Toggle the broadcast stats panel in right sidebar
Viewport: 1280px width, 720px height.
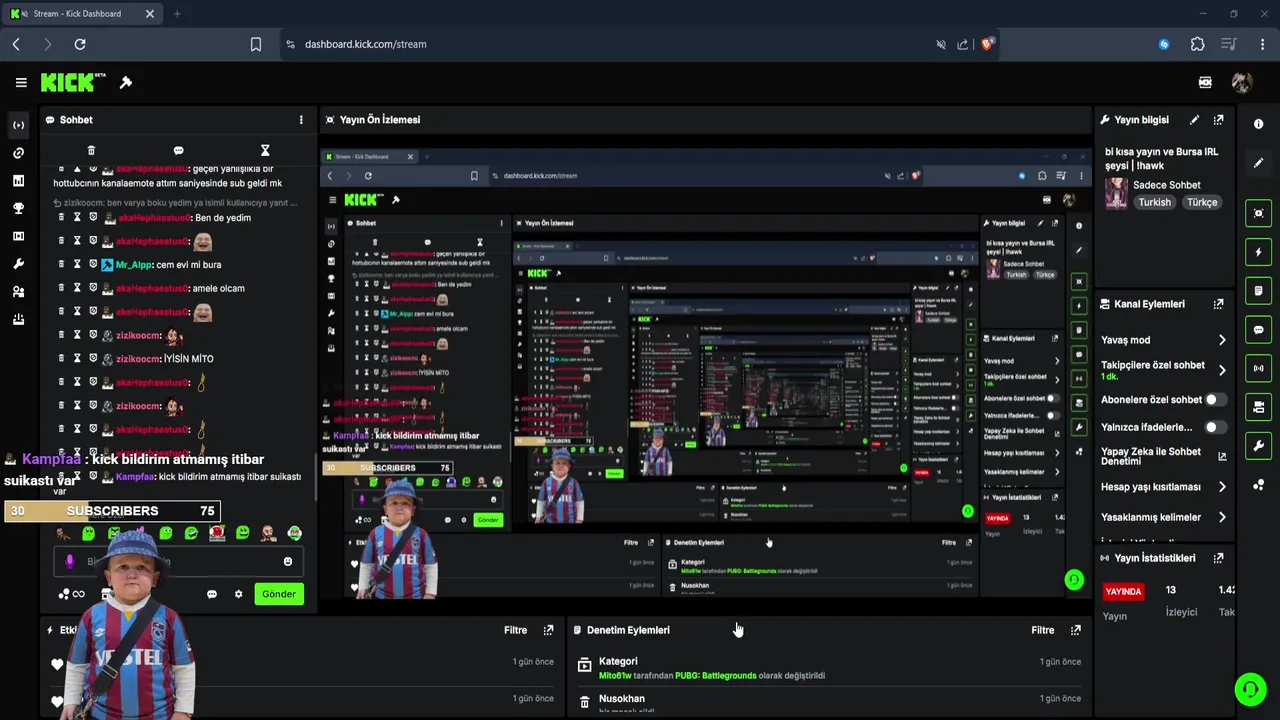coord(1258,368)
